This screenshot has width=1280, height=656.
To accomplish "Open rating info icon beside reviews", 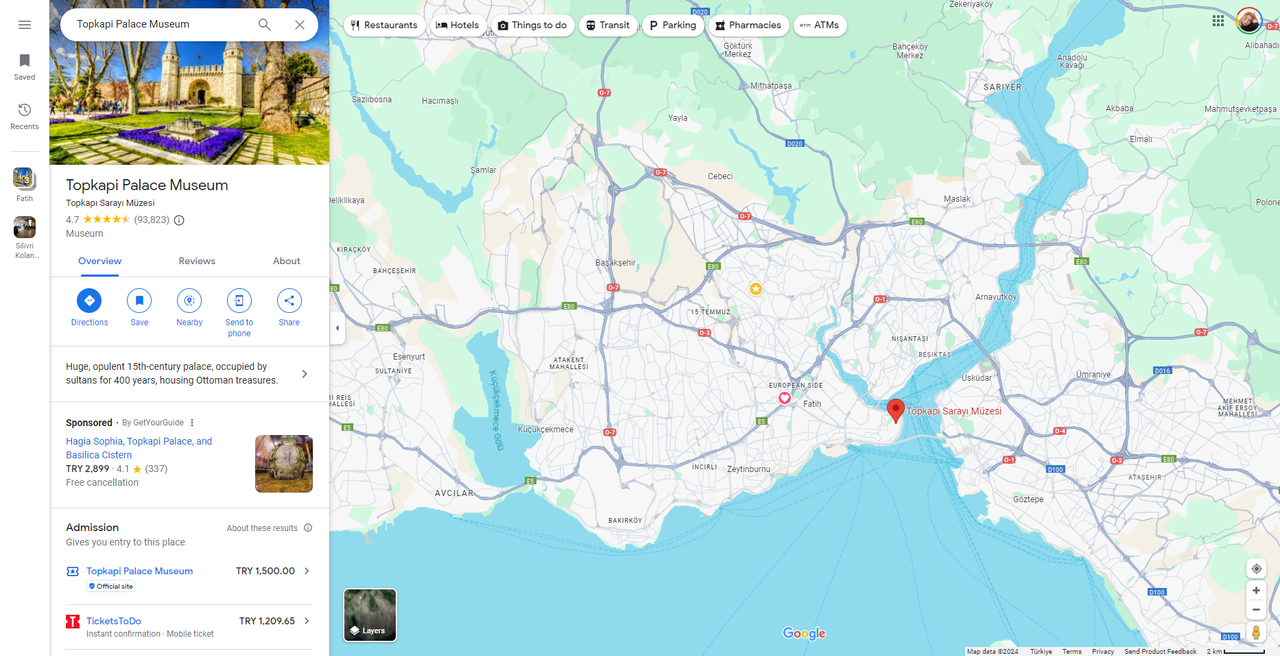I will coord(179,220).
